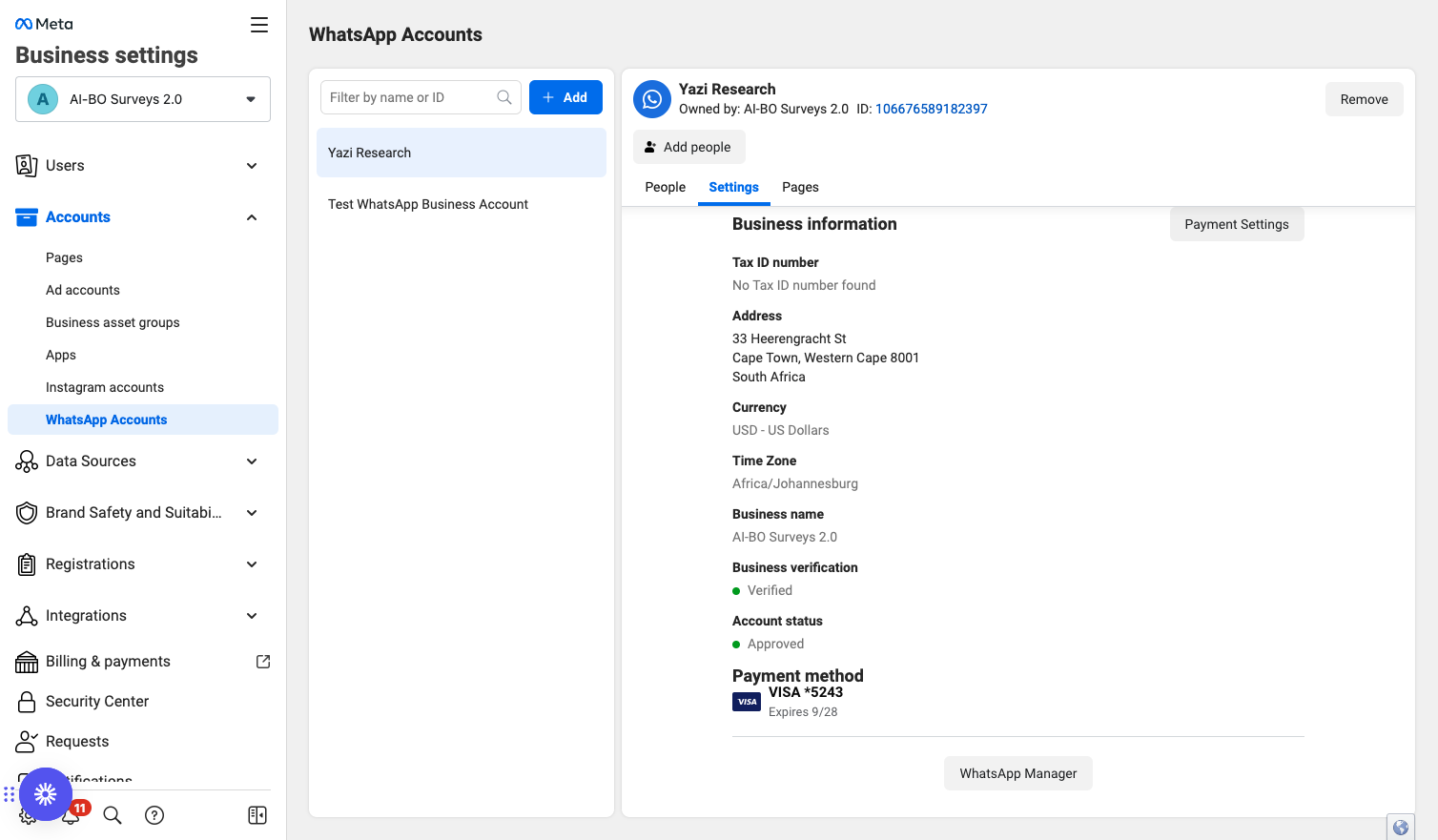Go to Apps in the sidebar
The height and width of the screenshot is (840, 1438).
(61, 355)
